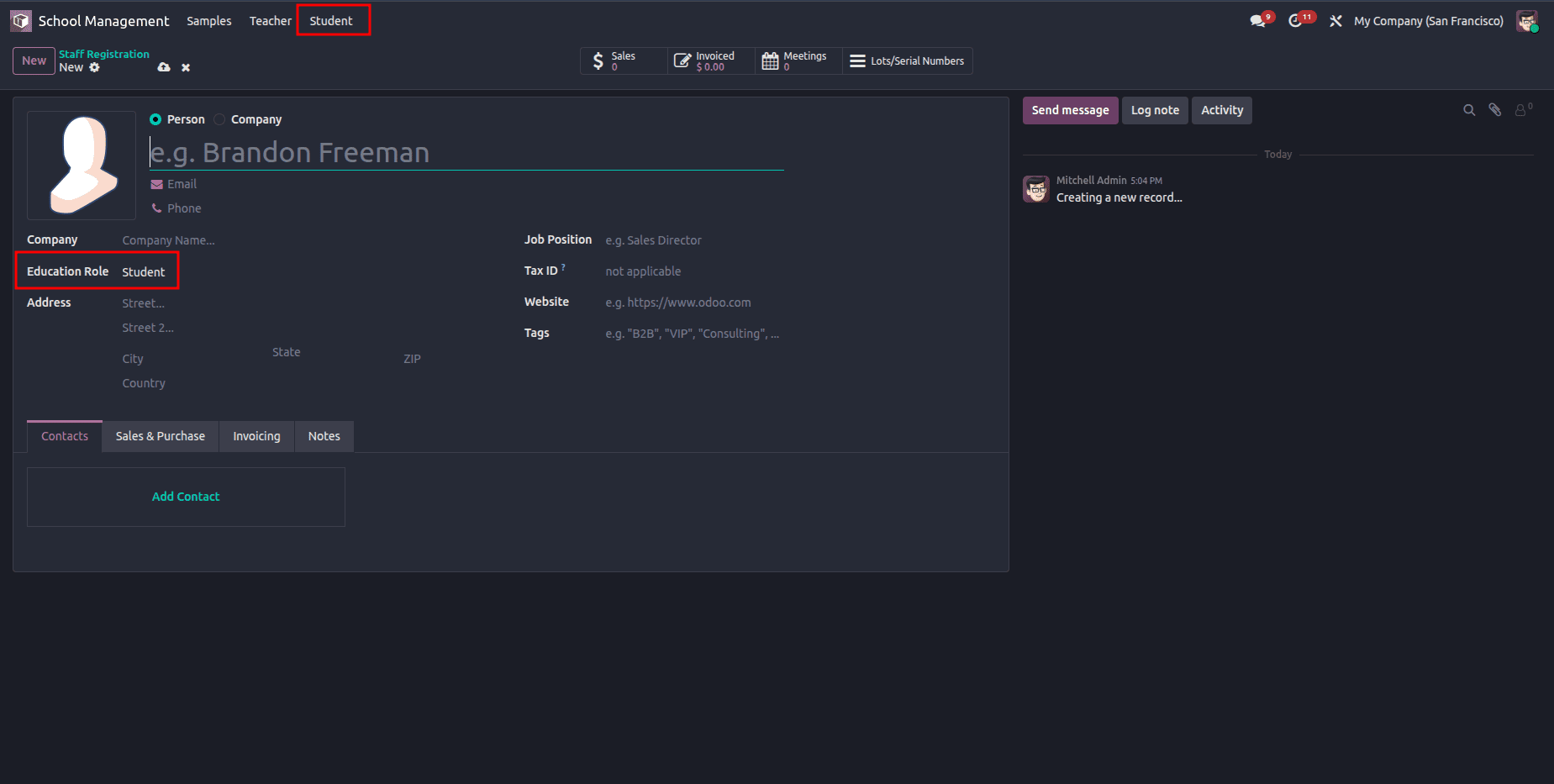
Task: Go back via Staff Registration breadcrumb
Action: click(104, 54)
